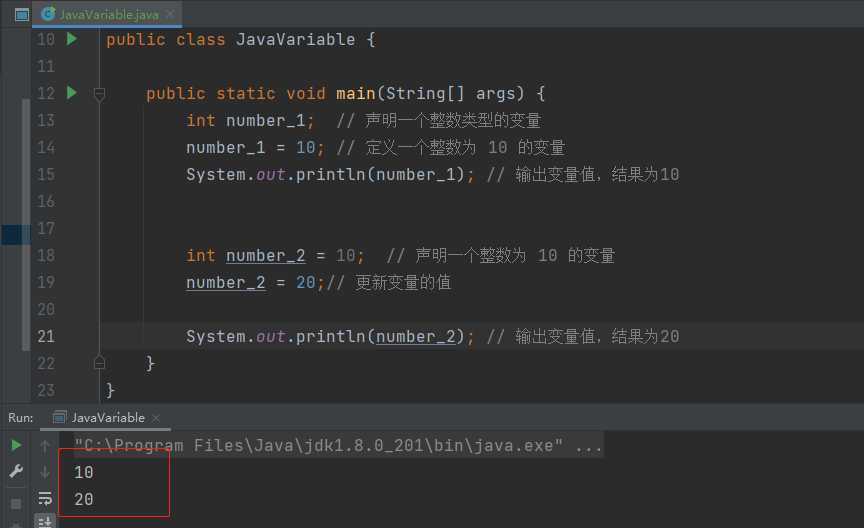
Task: Close the JavaVariable run tab
Action: pos(157,417)
